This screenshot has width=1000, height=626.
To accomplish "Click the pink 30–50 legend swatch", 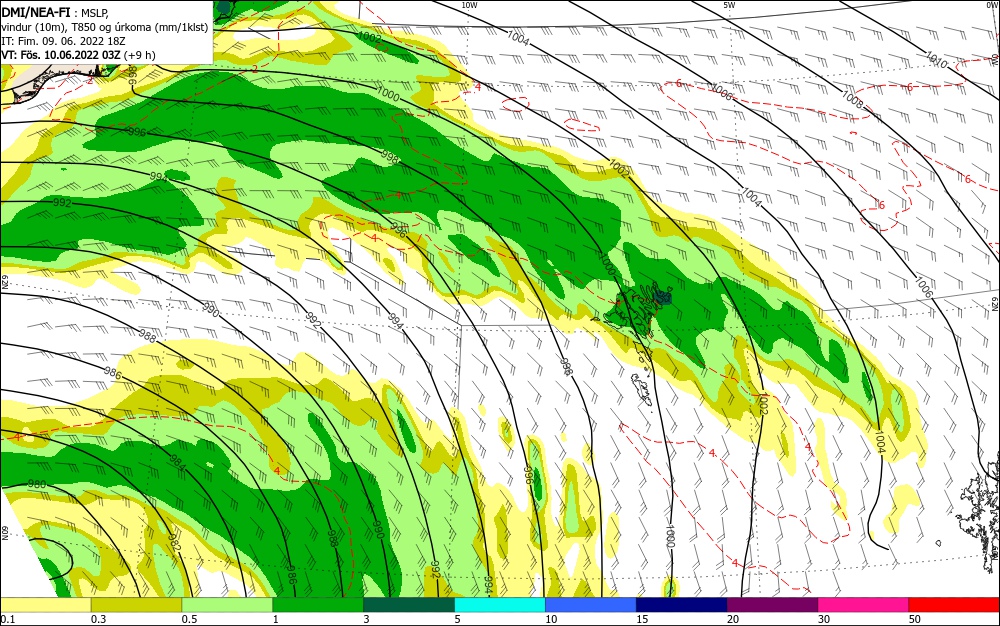I will 864,605.
